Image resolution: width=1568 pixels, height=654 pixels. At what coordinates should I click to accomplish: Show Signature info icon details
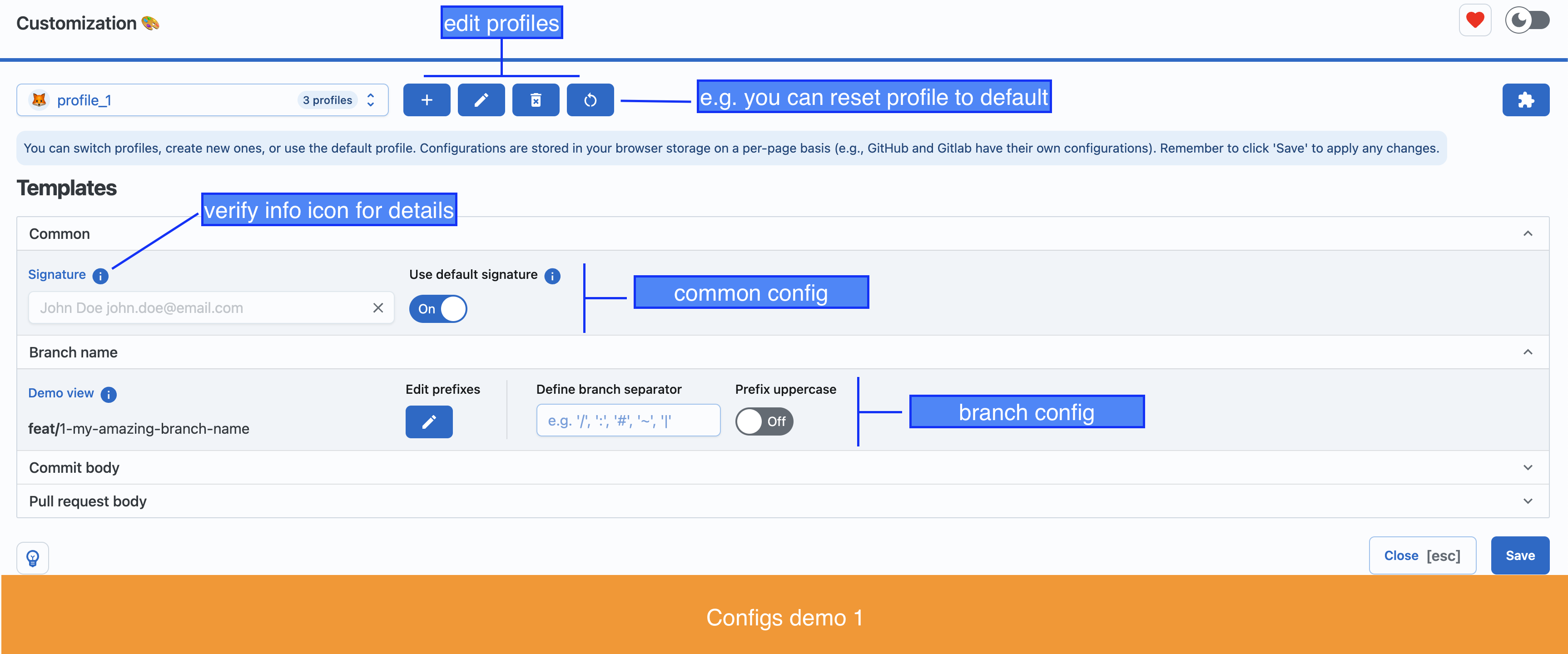pos(100,276)
